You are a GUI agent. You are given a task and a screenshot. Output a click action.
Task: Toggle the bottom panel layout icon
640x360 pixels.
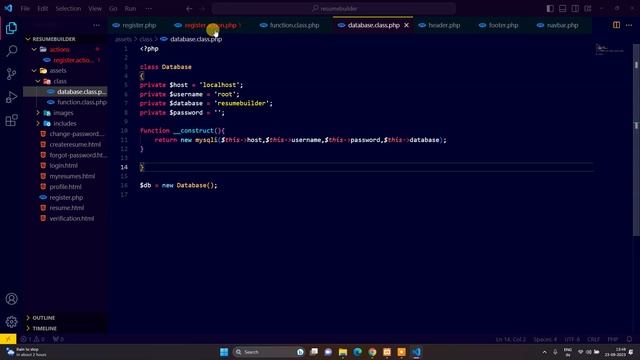562,8
